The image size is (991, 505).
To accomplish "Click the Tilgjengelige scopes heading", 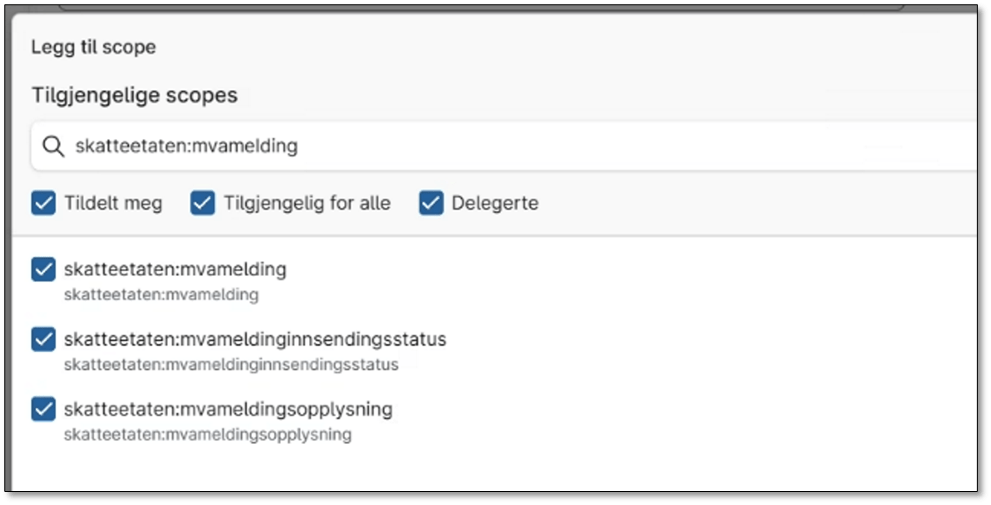I will tap(134, 96).
